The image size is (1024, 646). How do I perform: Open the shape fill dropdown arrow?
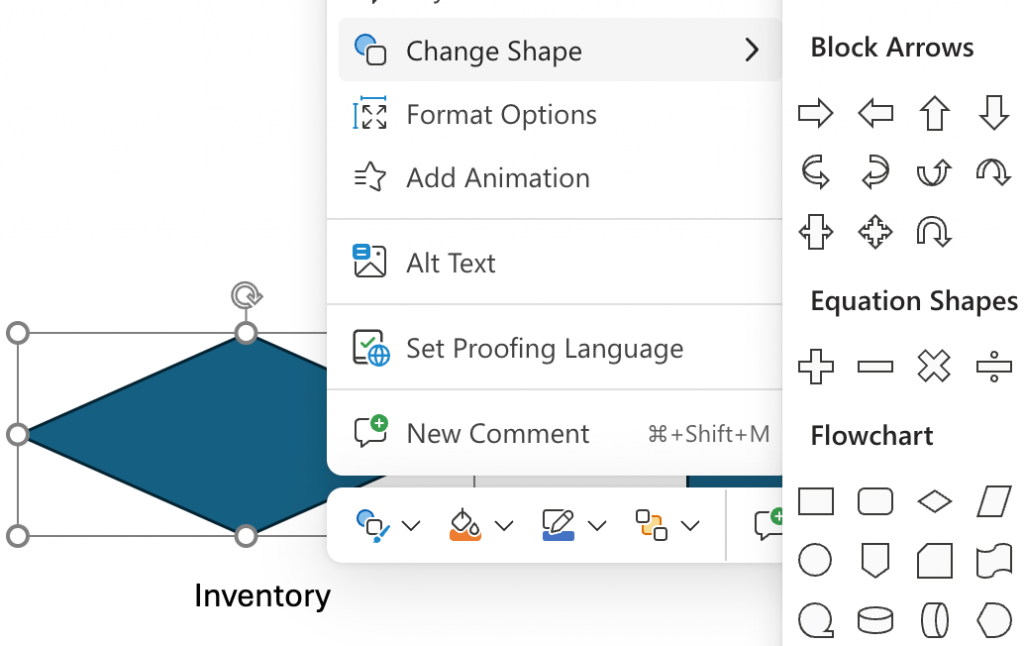(504, 525)
